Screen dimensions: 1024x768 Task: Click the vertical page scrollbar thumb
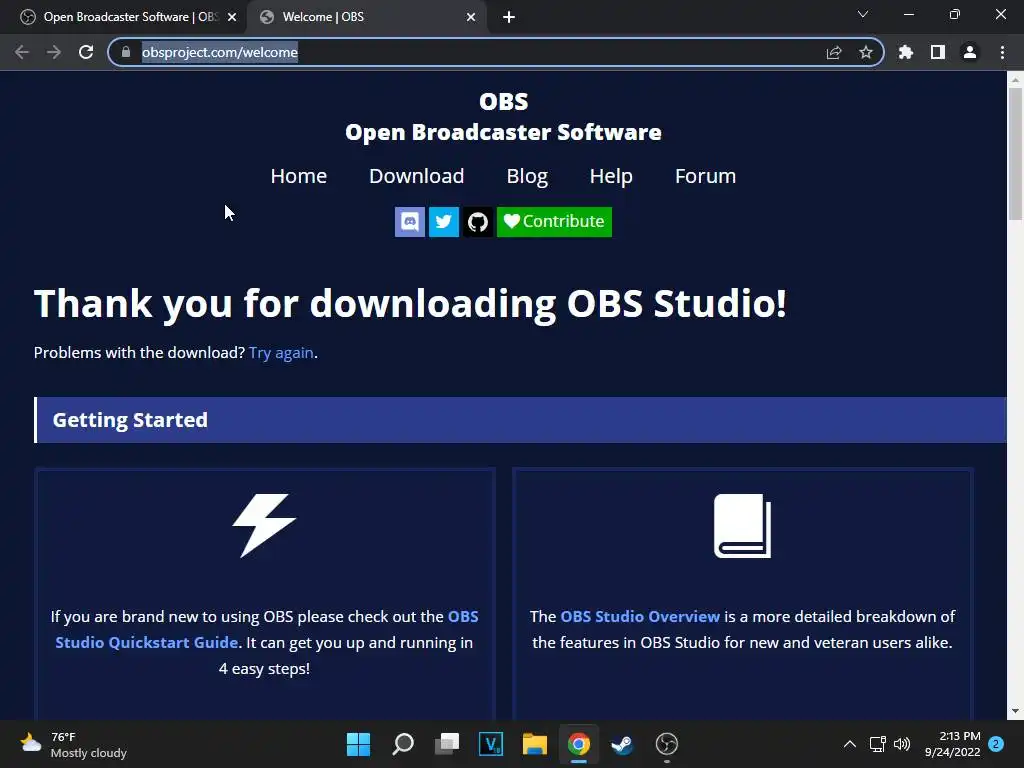(x=1015, y=154)
